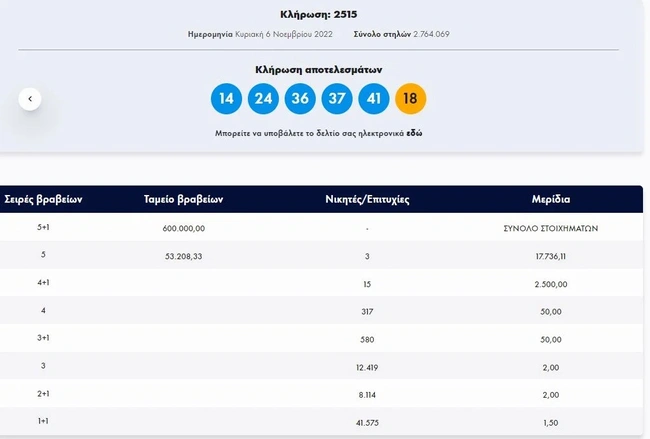
Task: Click the blue ball number 24
Action: [264, 99]
